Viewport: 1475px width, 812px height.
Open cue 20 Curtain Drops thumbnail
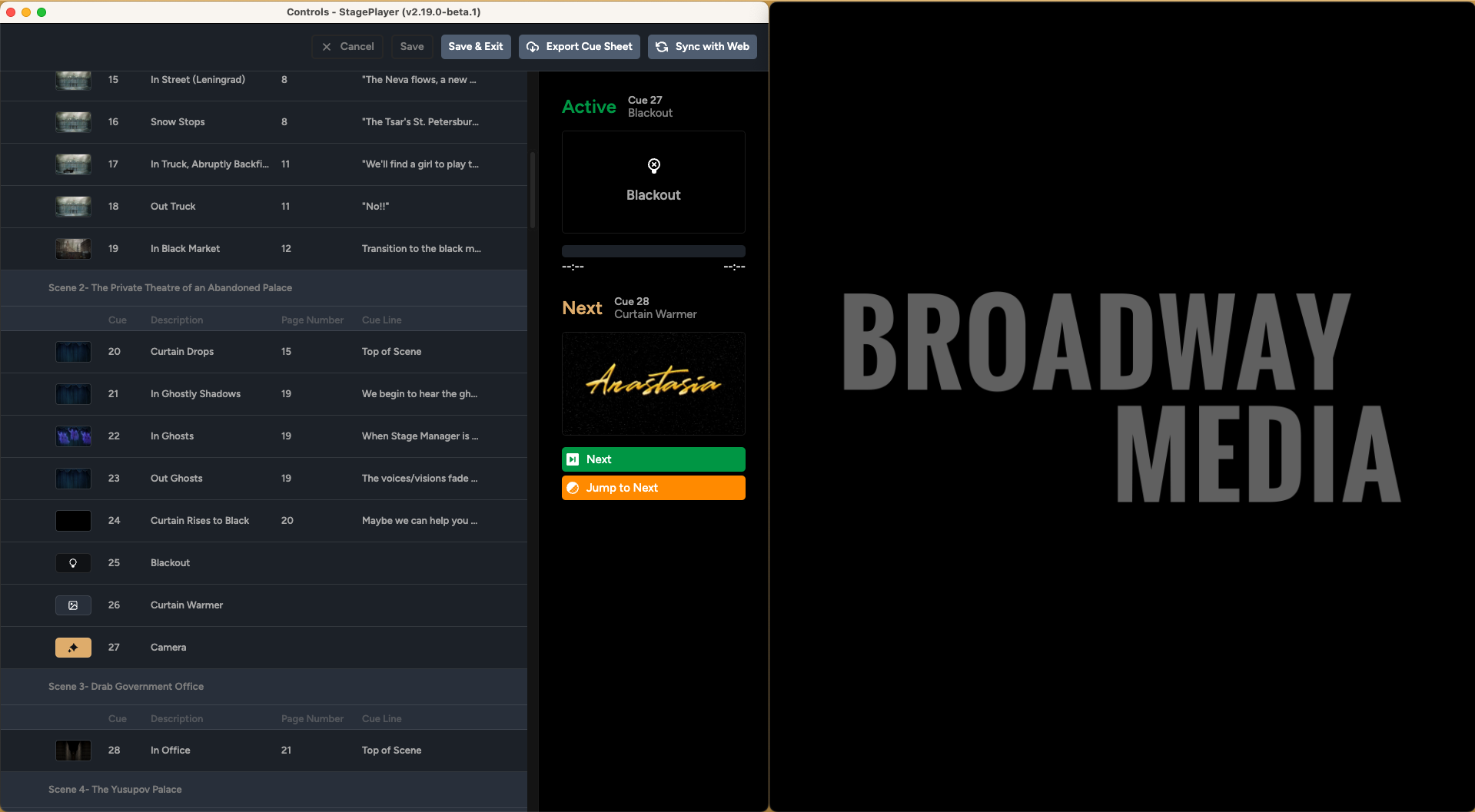(x=73, y=352)
